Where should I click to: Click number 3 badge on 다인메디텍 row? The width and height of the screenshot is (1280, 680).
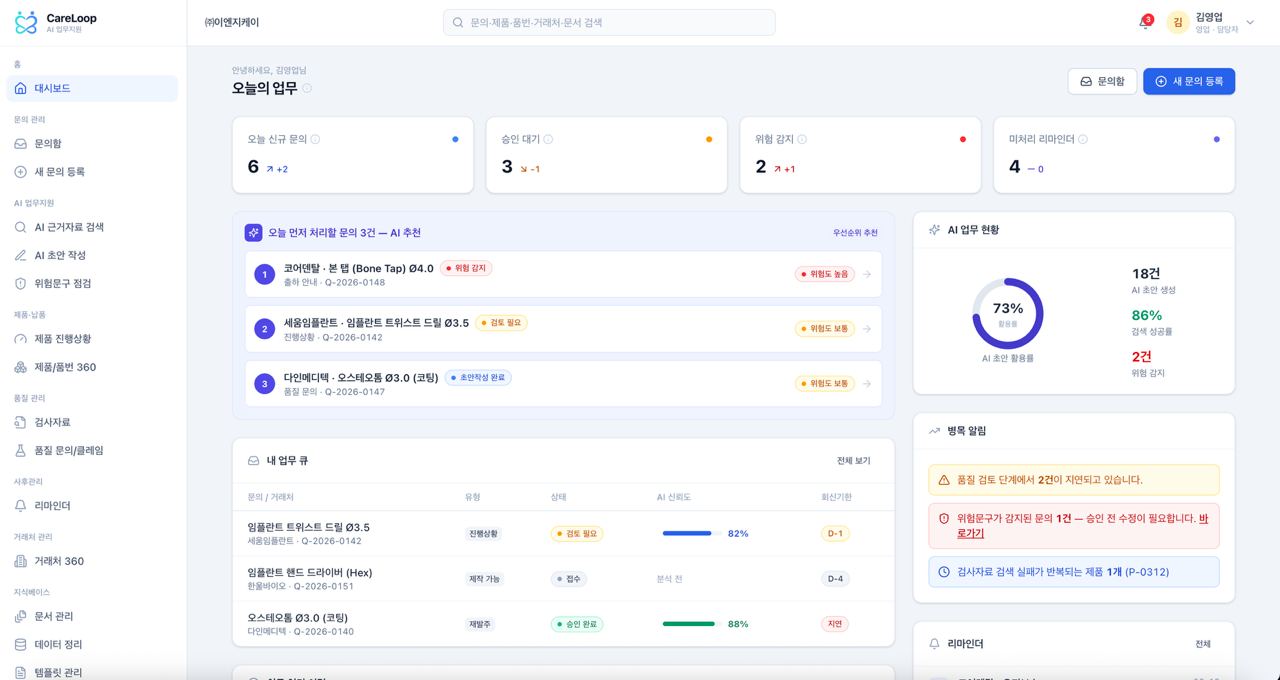(x=264, y=384)
